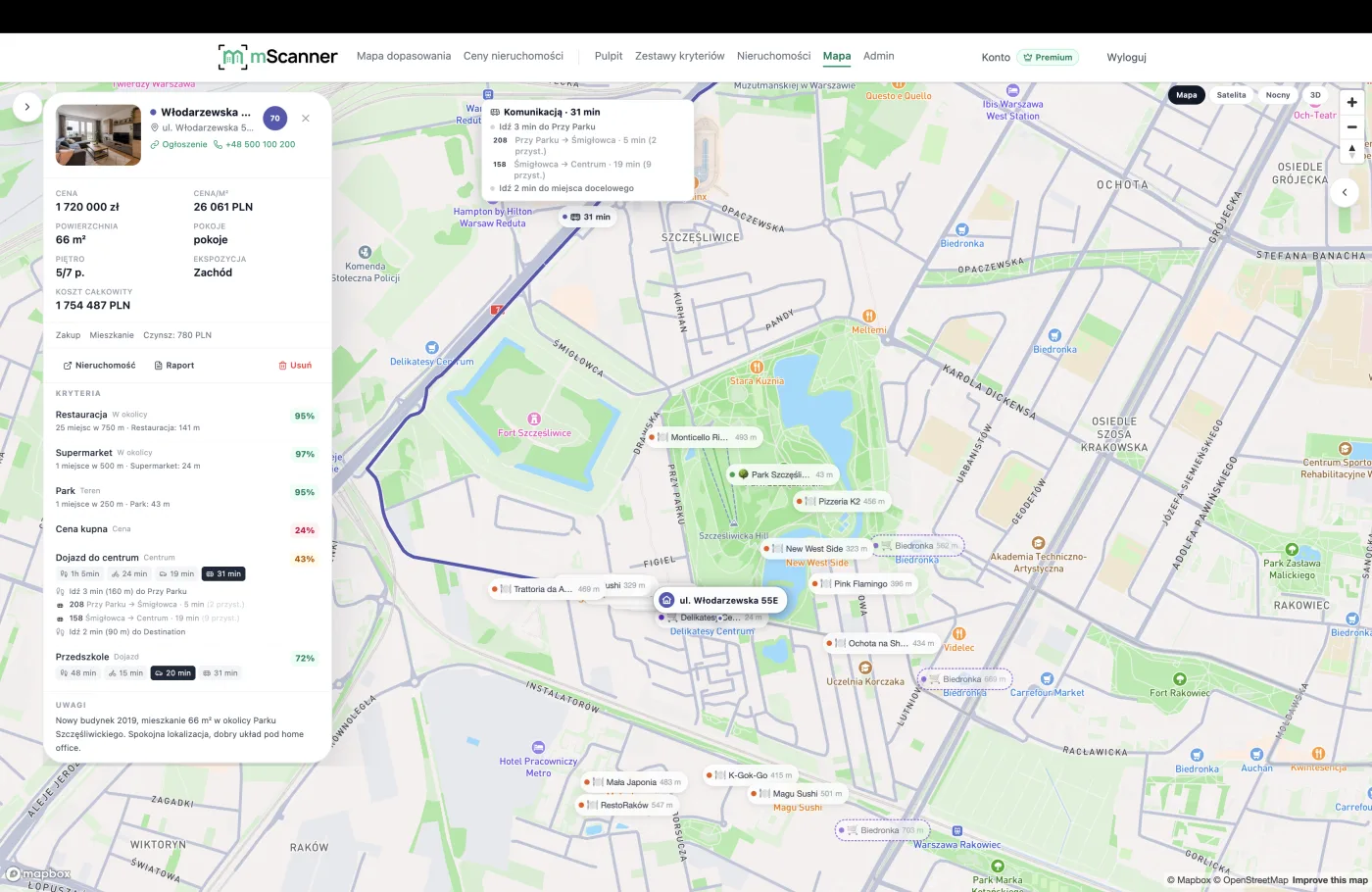This screenshot has height=892, width=1372.
Task: Switch map style to Satelita
Action: pos(1231,95)
